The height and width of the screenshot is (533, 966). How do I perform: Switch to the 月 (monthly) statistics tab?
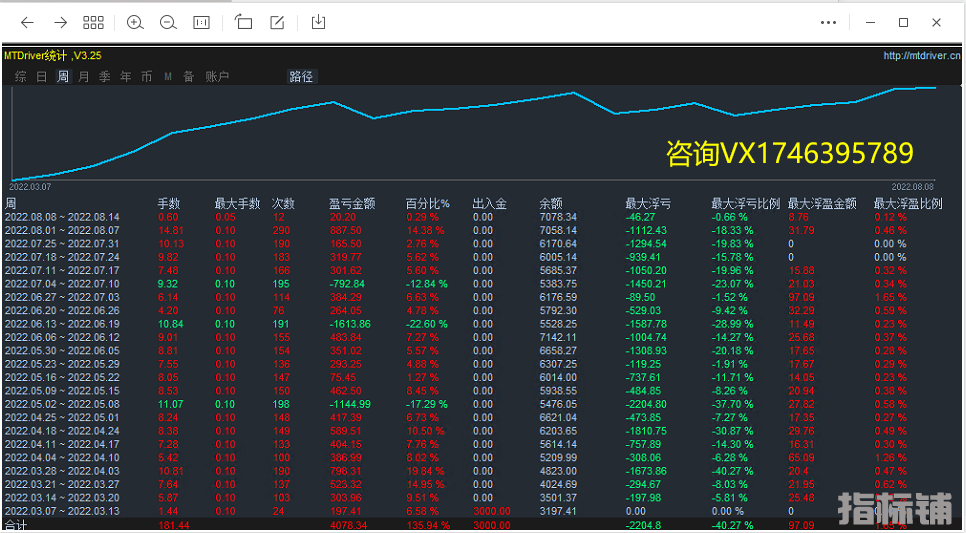point(84,76)
